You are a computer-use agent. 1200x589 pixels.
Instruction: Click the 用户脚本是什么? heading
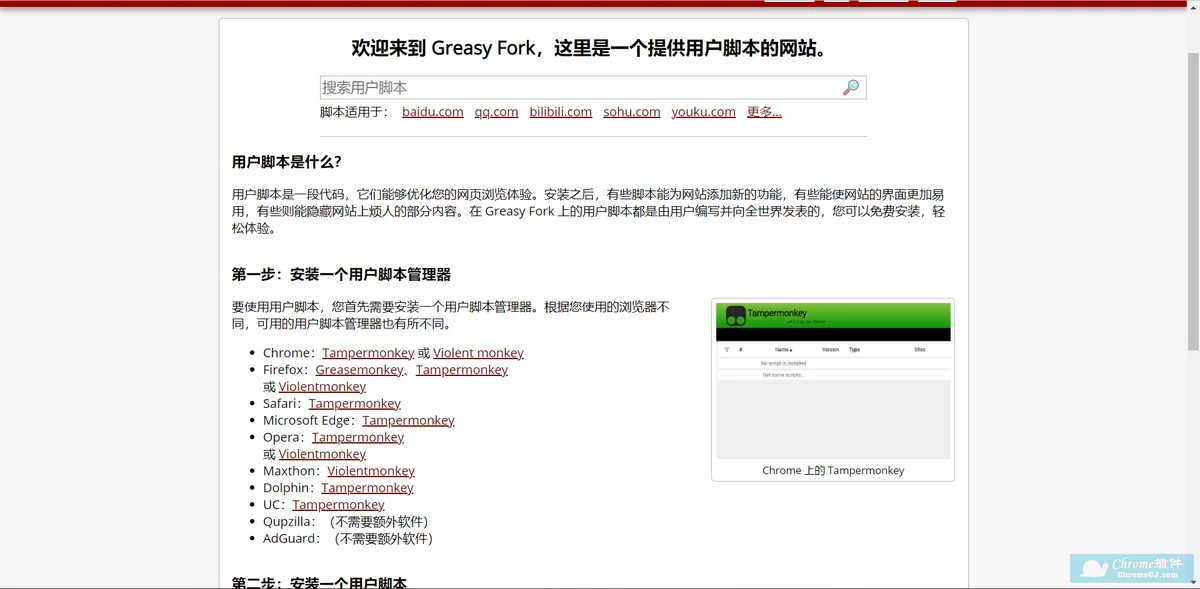pos(287,162)
